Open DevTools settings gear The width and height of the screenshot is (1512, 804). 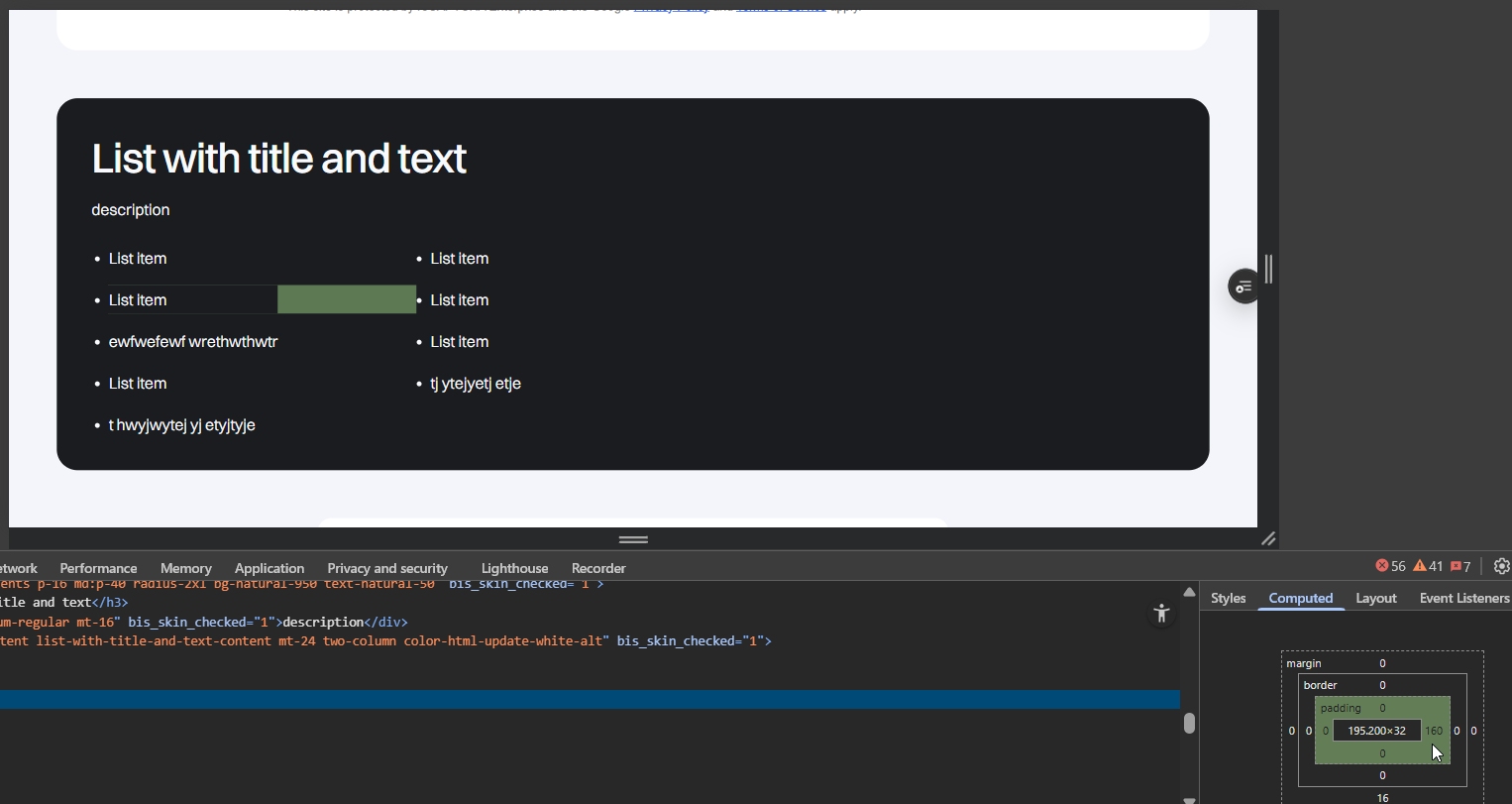tap(1501, 566)
